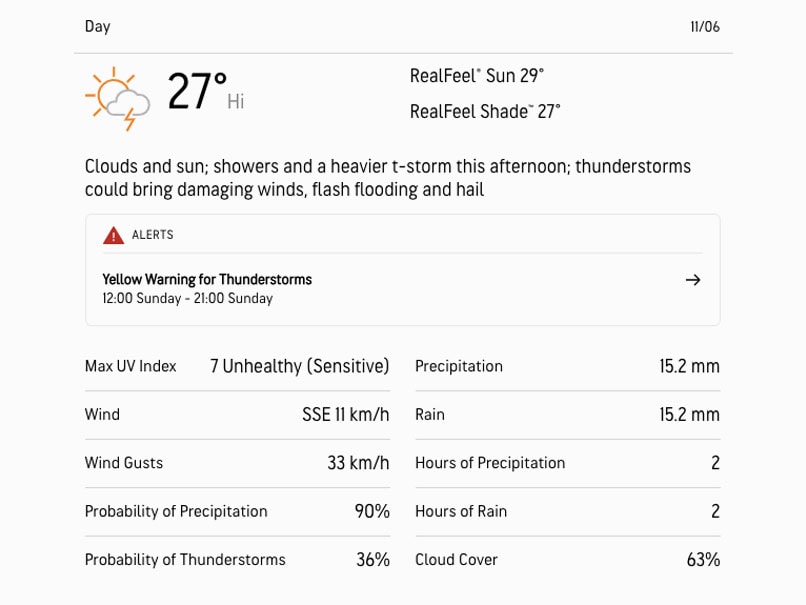Click the RealFeel Sun 29° value
Image resolution: width=806 pixels, height=605 pixels.
[477, 76]
